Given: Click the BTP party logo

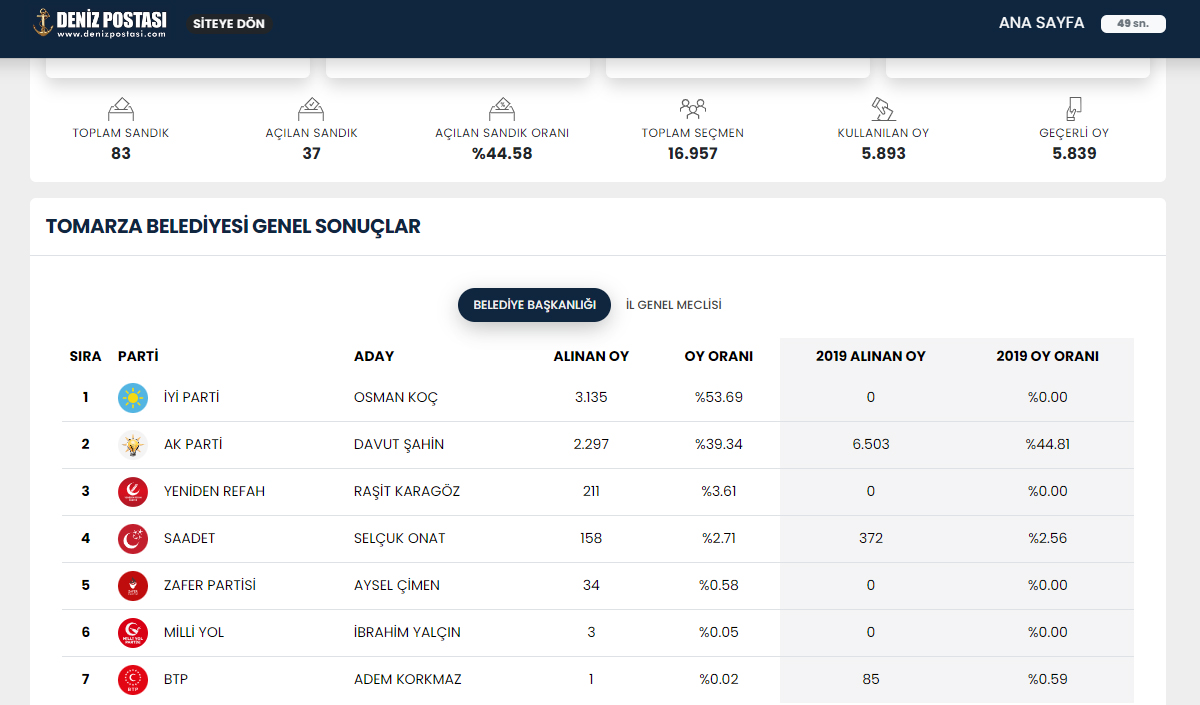Looking at the screenshot, I should 133,680.
